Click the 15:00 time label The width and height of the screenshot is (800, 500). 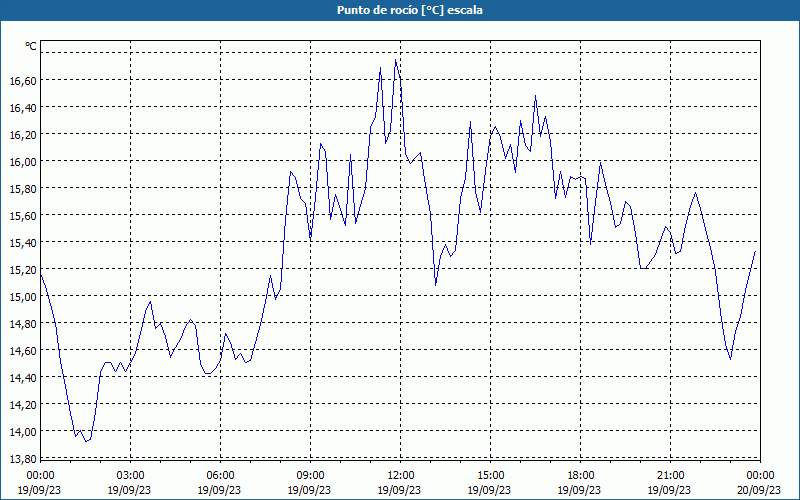click(x=490, y=476)
